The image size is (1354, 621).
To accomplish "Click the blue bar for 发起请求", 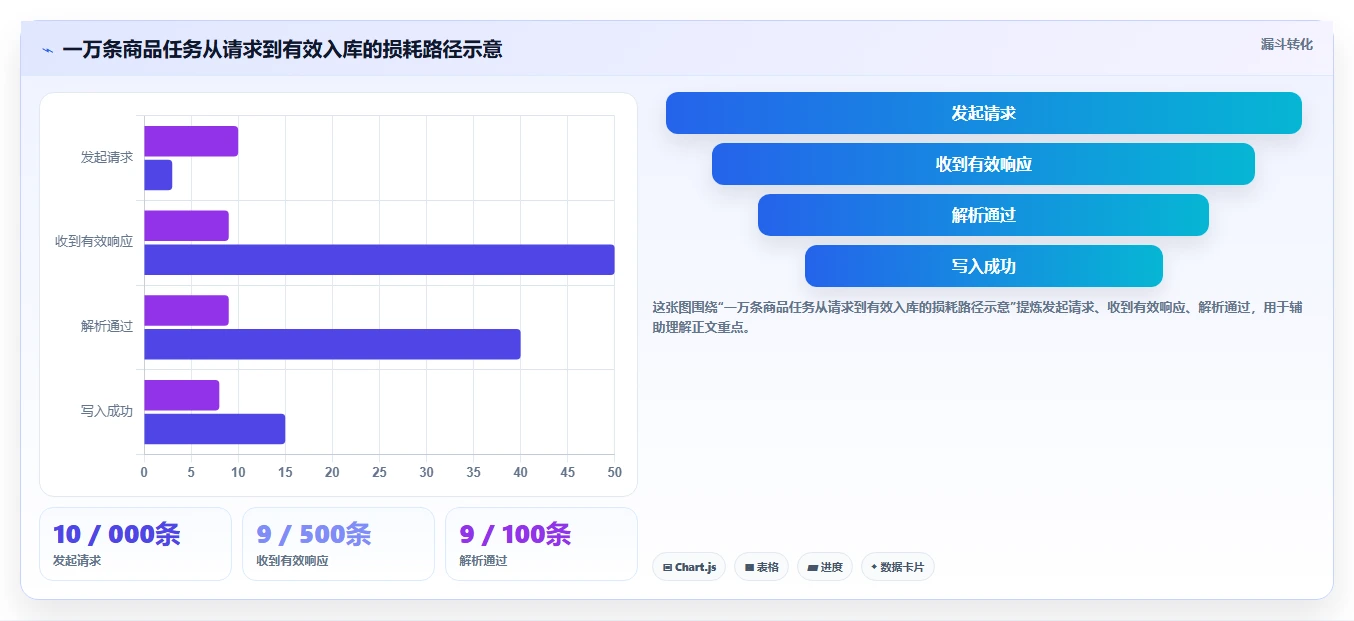I will point(158,175).
